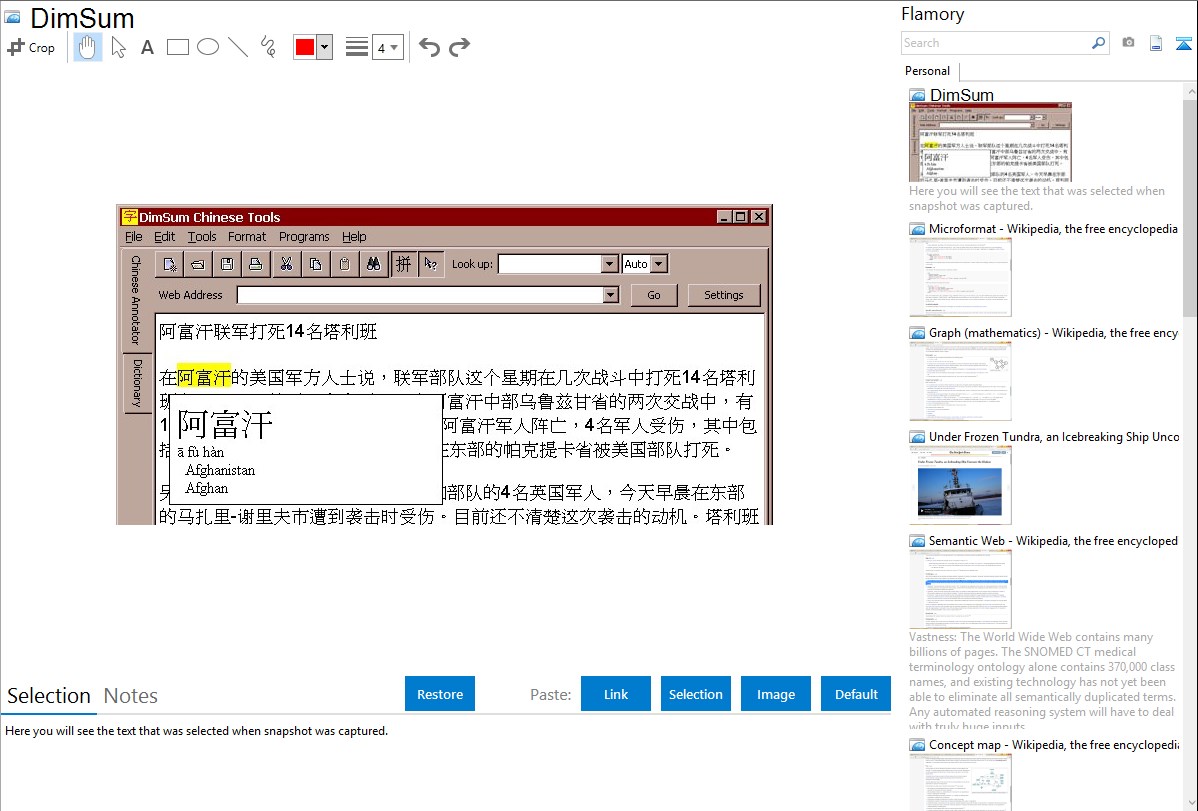Open the Help menu in DimSum
The image size is (1198, 811).
pos(354,237)
